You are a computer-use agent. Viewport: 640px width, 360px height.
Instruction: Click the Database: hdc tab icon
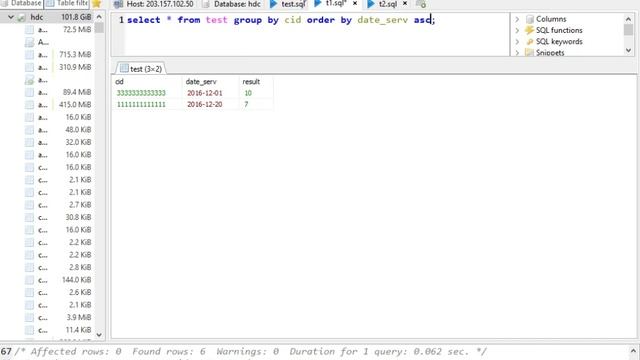pos(206,4)
